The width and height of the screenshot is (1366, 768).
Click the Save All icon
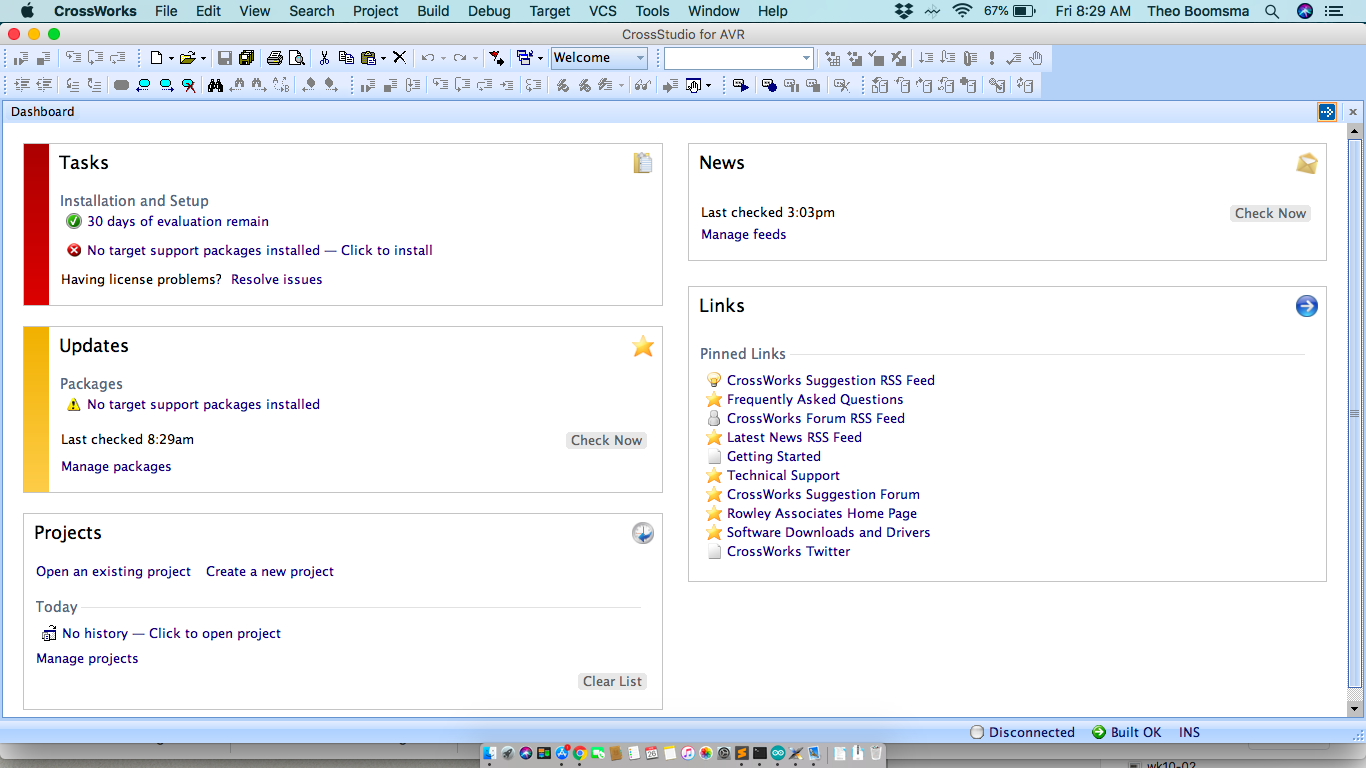click(246, 58)
